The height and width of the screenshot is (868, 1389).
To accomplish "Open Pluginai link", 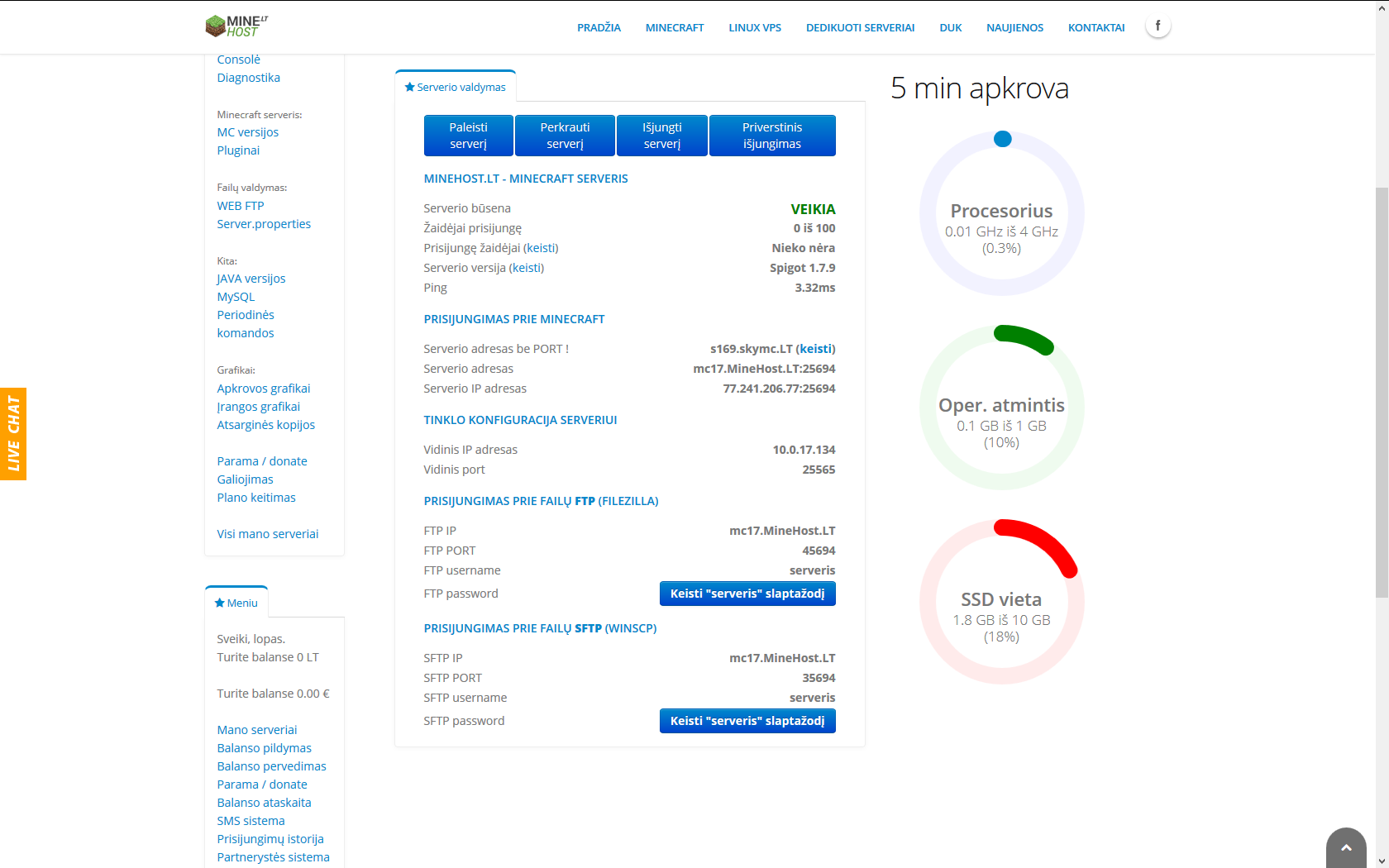I will (x=238, y=150).
